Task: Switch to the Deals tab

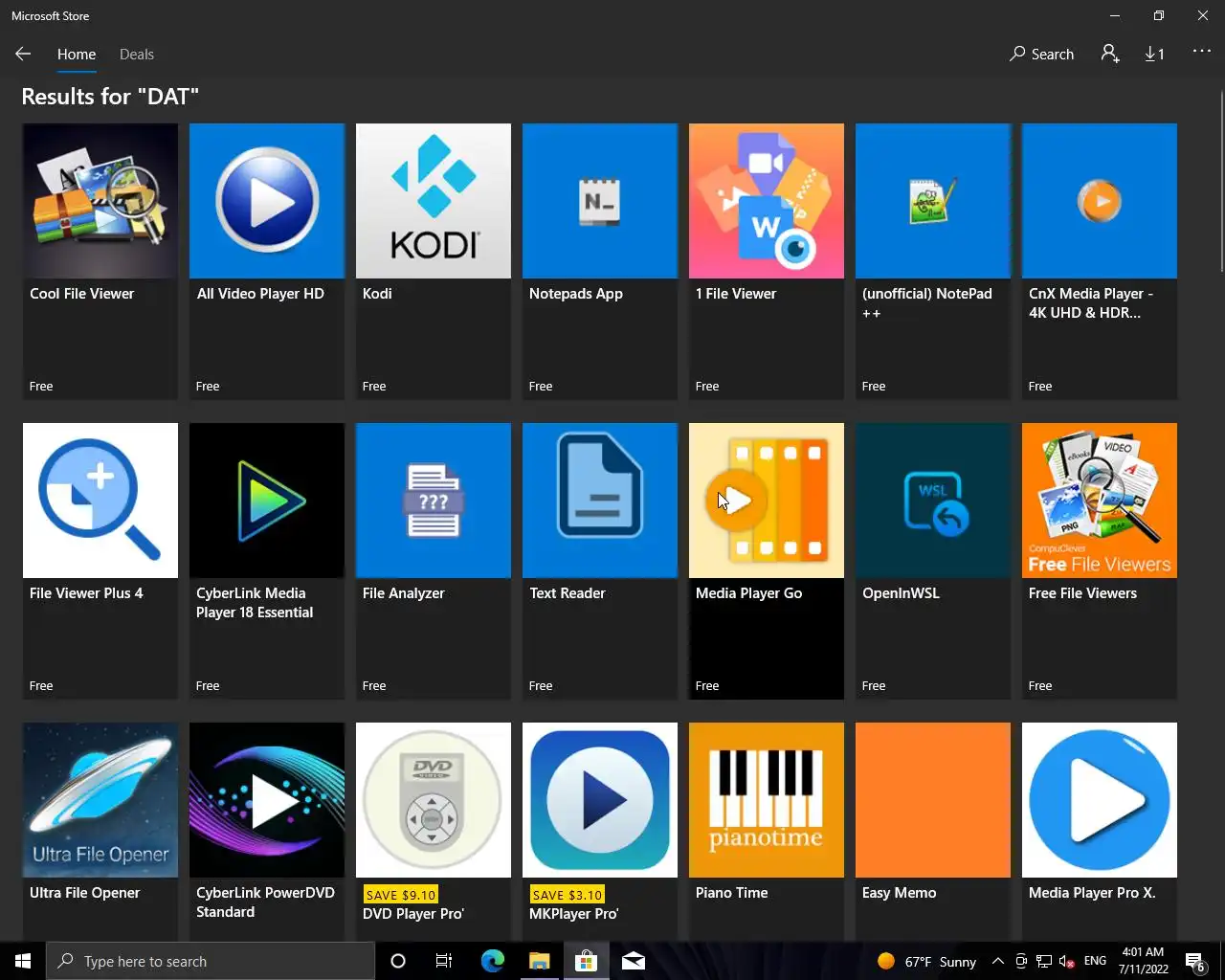Action: 137,55
